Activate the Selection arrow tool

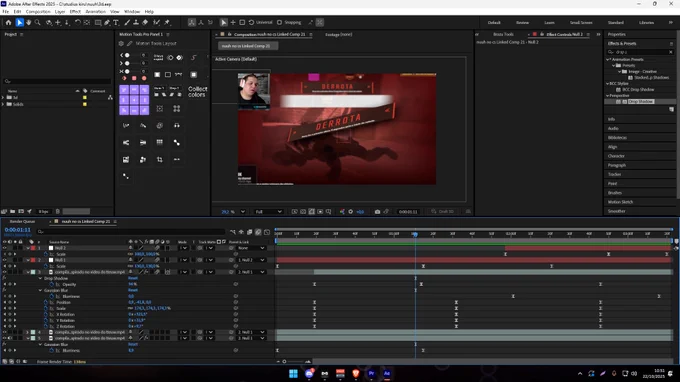pyautogui.click(x=20, y=23)
